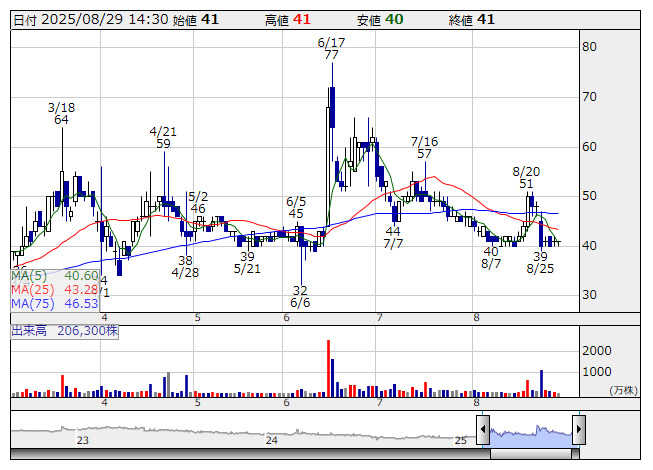Click the MA(75) legend entry
The width and height of the screenshot is (653, 470).
(x=55, y=304)
